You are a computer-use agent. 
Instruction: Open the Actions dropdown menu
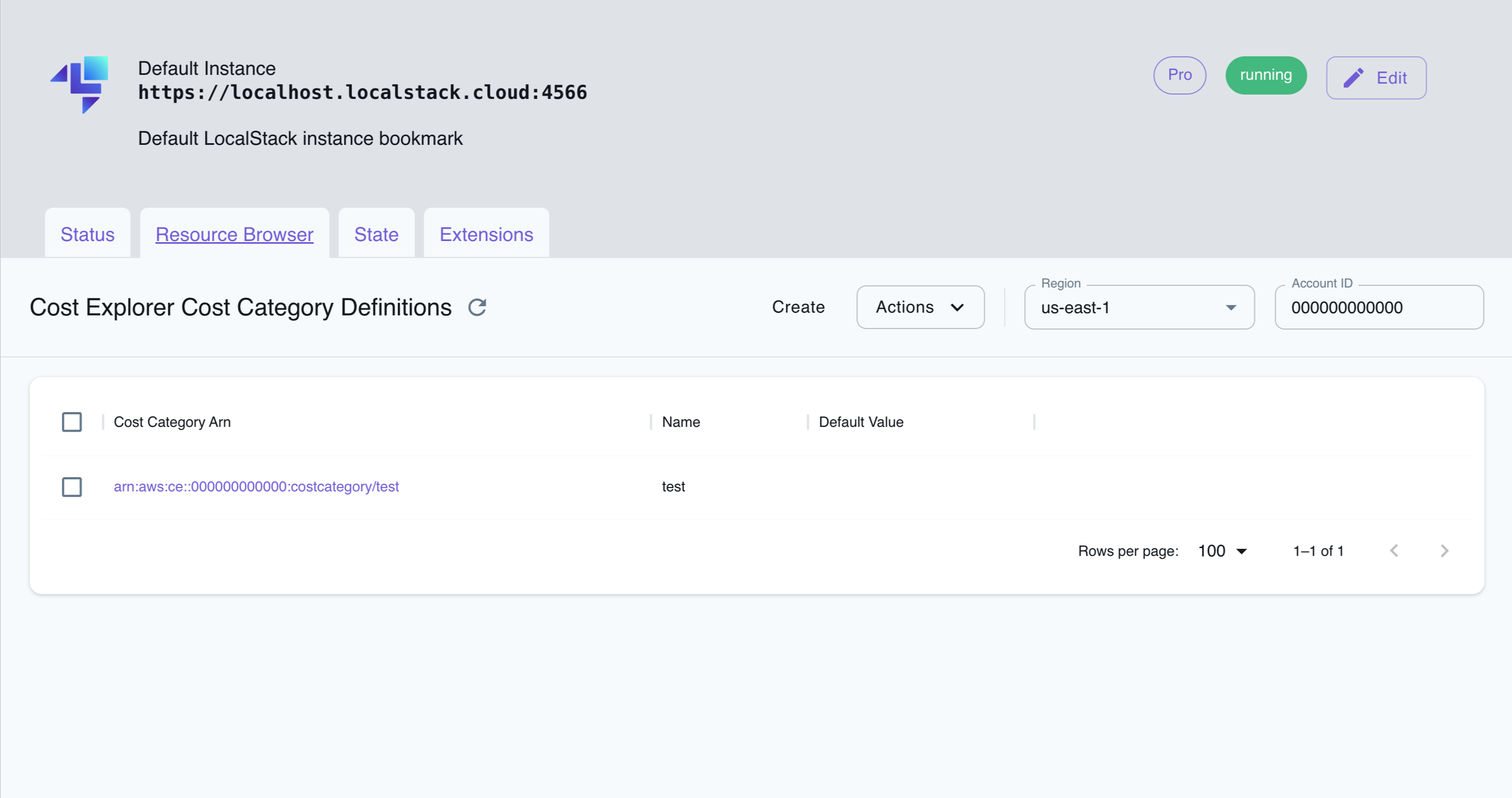(x=920, y=307)
